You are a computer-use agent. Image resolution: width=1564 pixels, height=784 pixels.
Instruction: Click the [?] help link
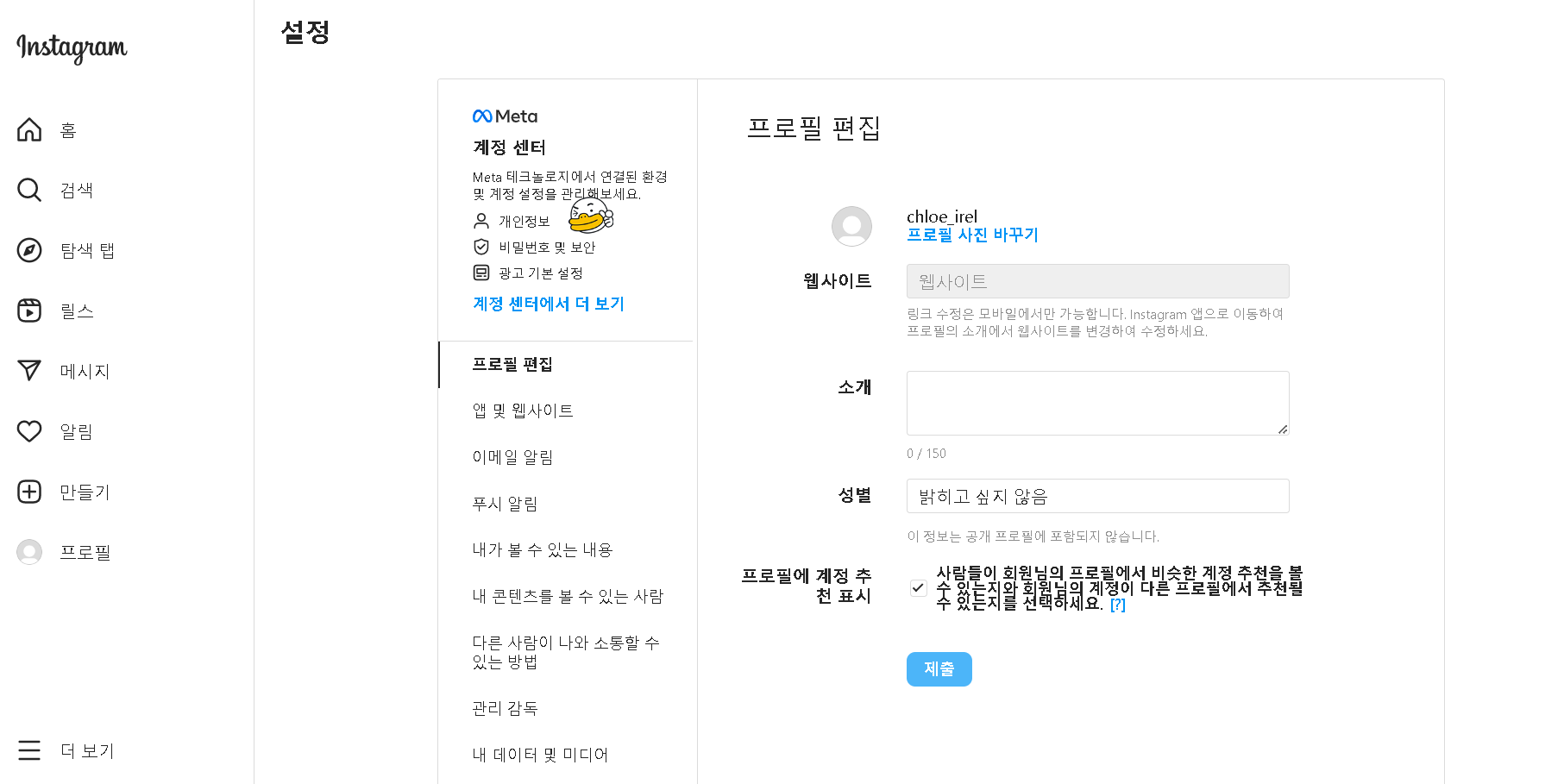[x=1118, y=605]
